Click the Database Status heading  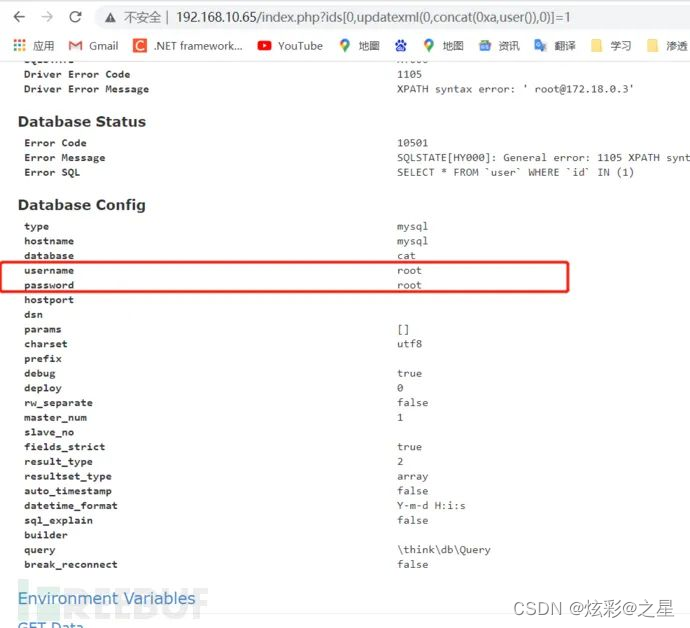coord(82,121)
